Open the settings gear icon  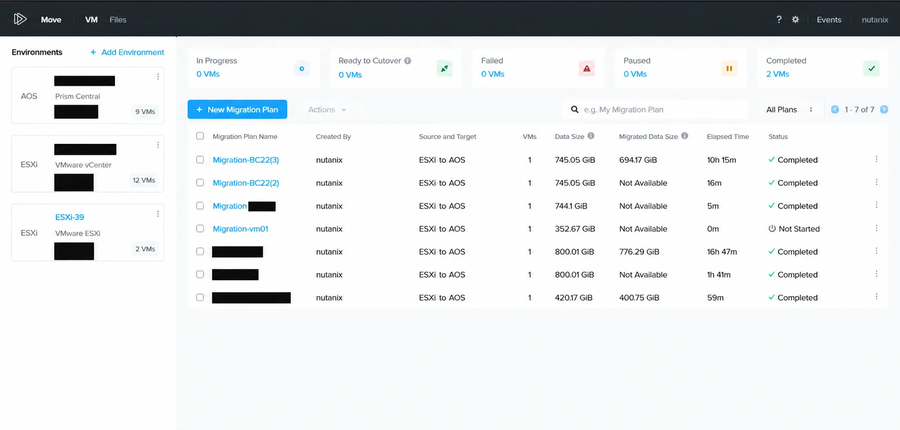click(x=795, y=20)
